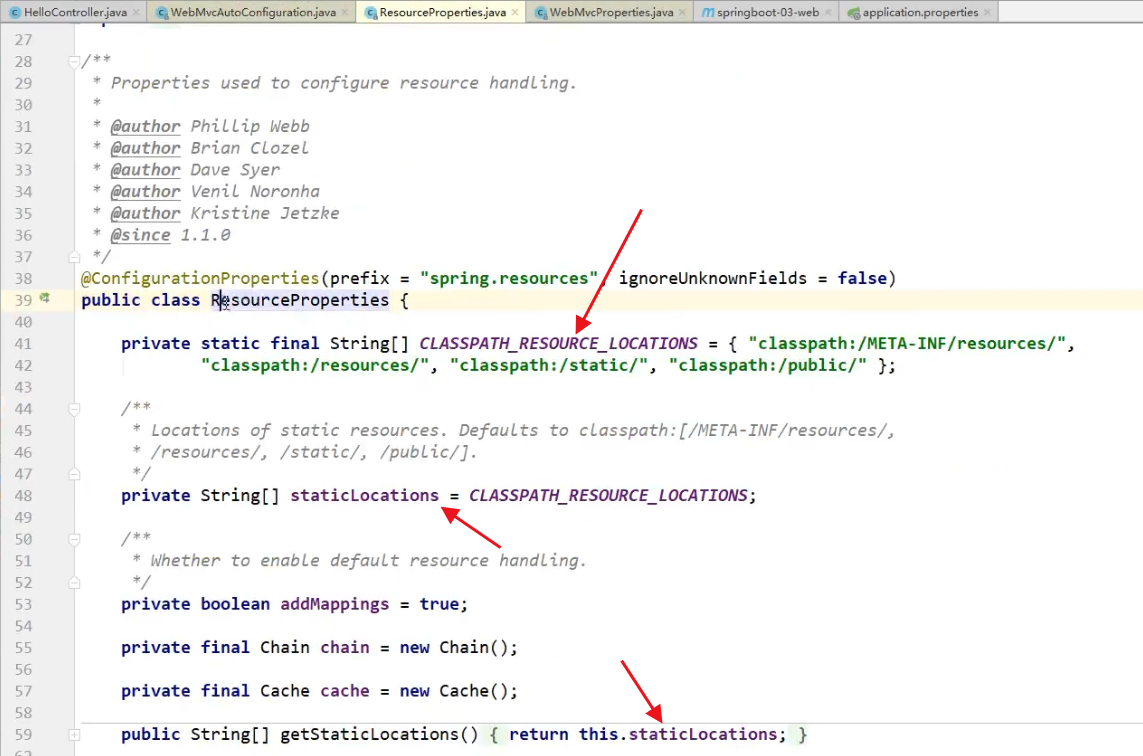
Task: Open the springboot-03-web tab
Action: pos(768,12)
